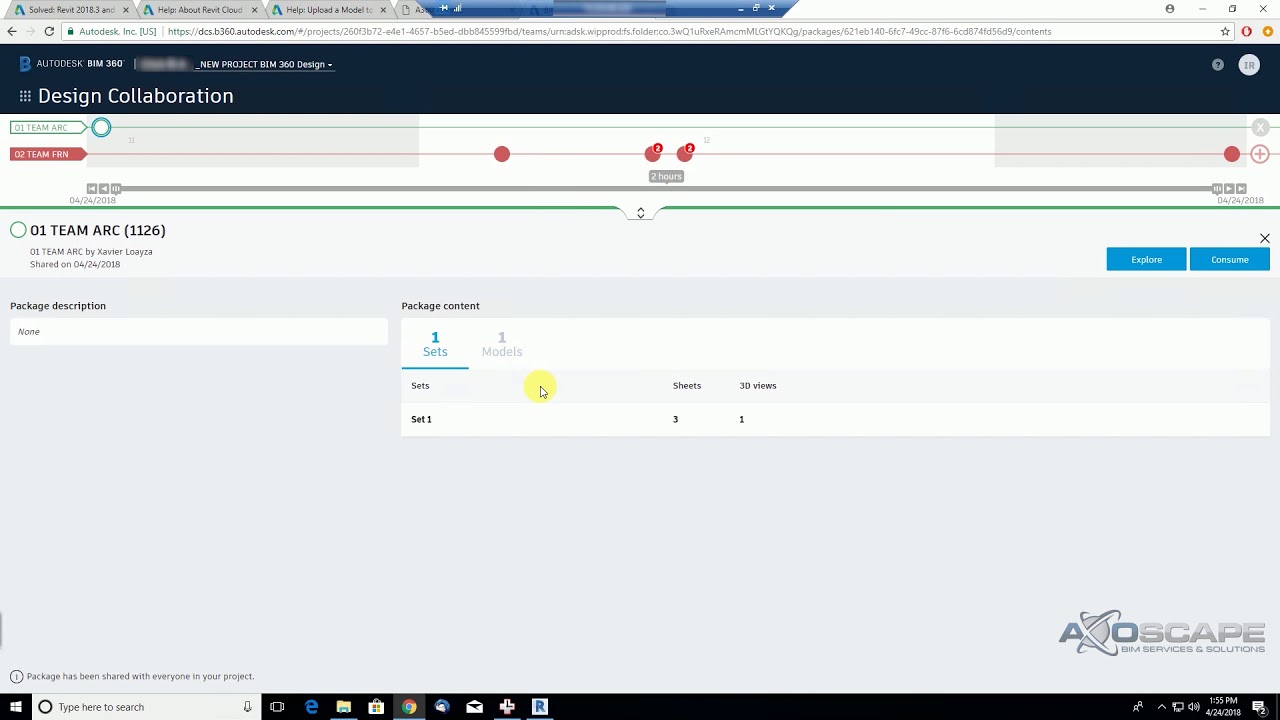This screenshot has height=720, width=1280.
Task: Click the red package marker without badge nearest FRN label
Action: (502, 154)
